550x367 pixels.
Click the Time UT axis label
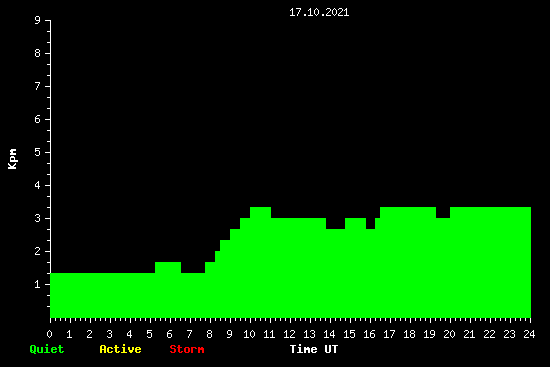pyautogui.click(x=314, y=349)
